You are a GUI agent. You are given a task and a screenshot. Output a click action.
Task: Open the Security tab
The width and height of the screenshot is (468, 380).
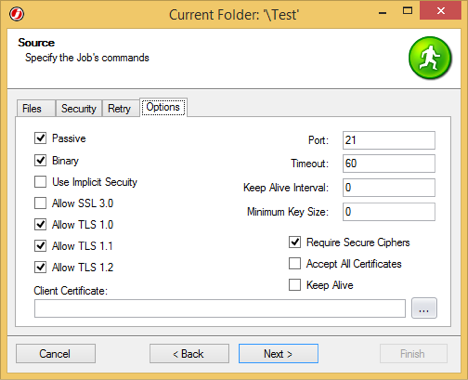(79, 108)
